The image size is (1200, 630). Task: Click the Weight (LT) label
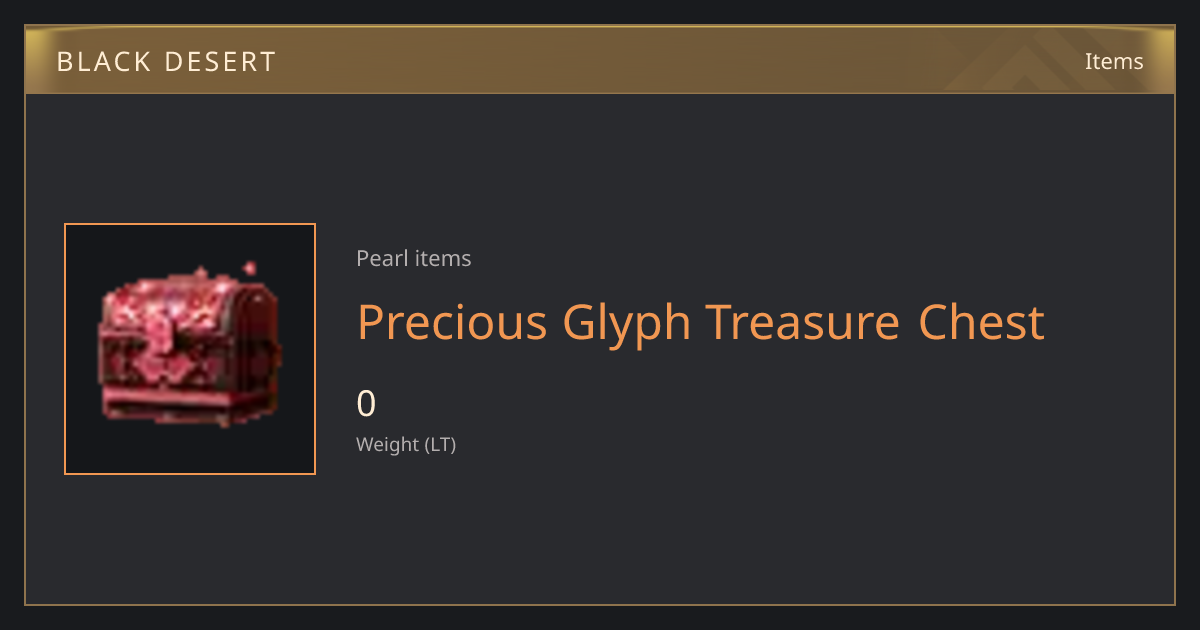(406, 444)
